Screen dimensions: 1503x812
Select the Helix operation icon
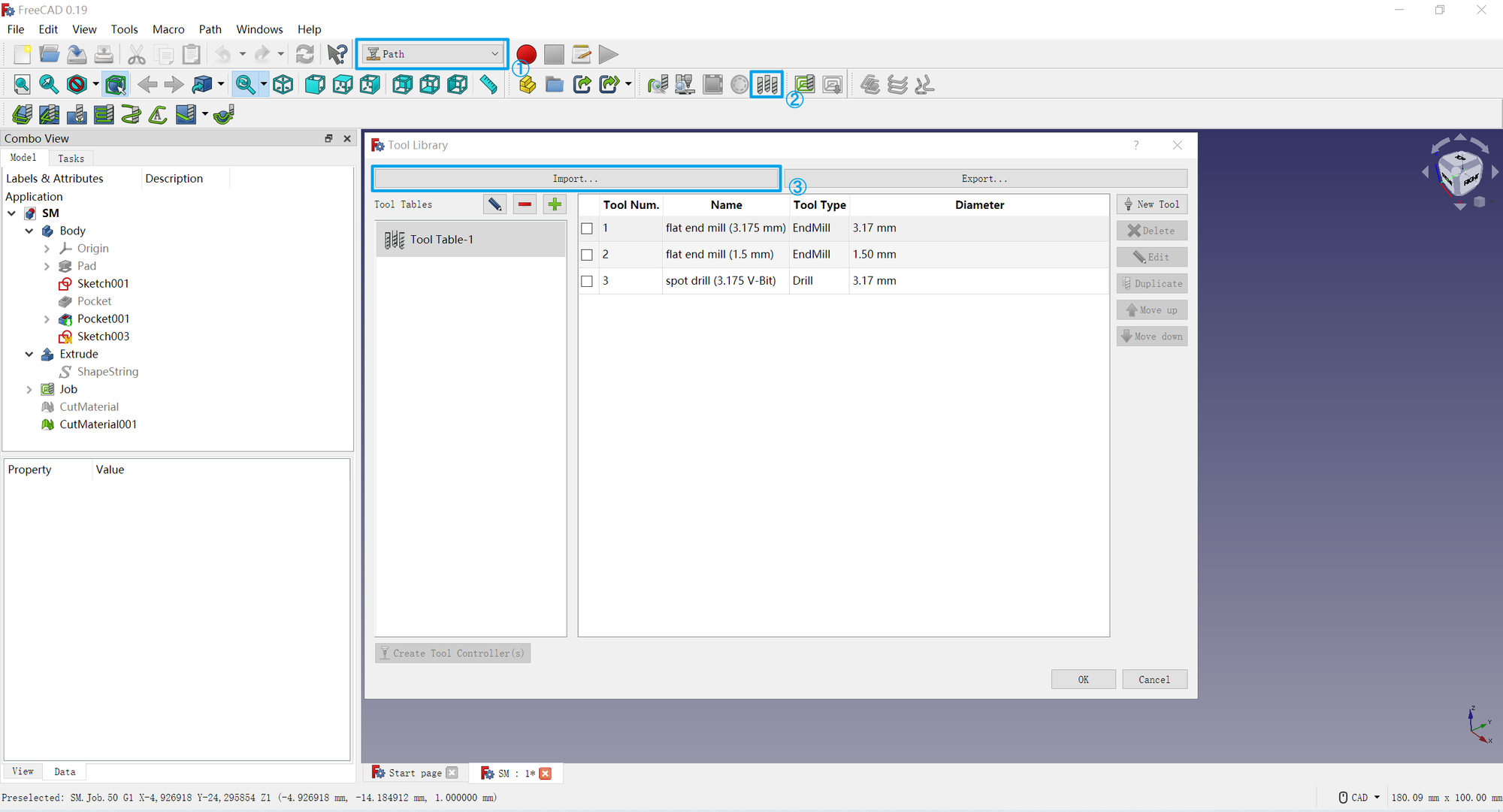pyautogui.click(x=130, y=114)
